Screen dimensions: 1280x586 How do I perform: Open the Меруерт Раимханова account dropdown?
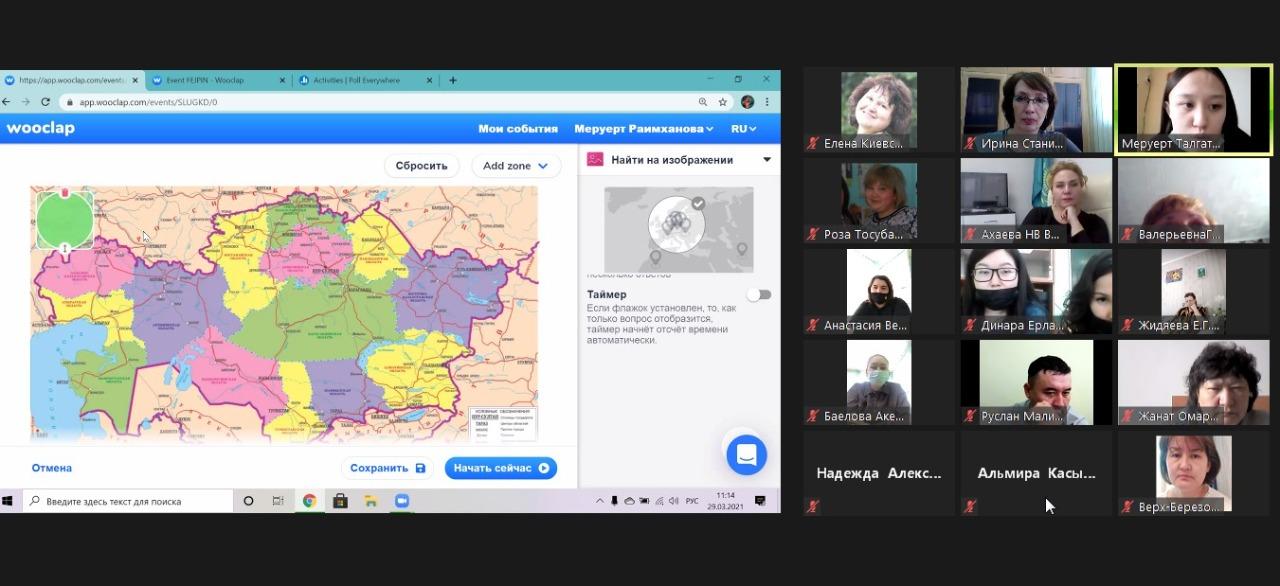[x=644, y=129]
